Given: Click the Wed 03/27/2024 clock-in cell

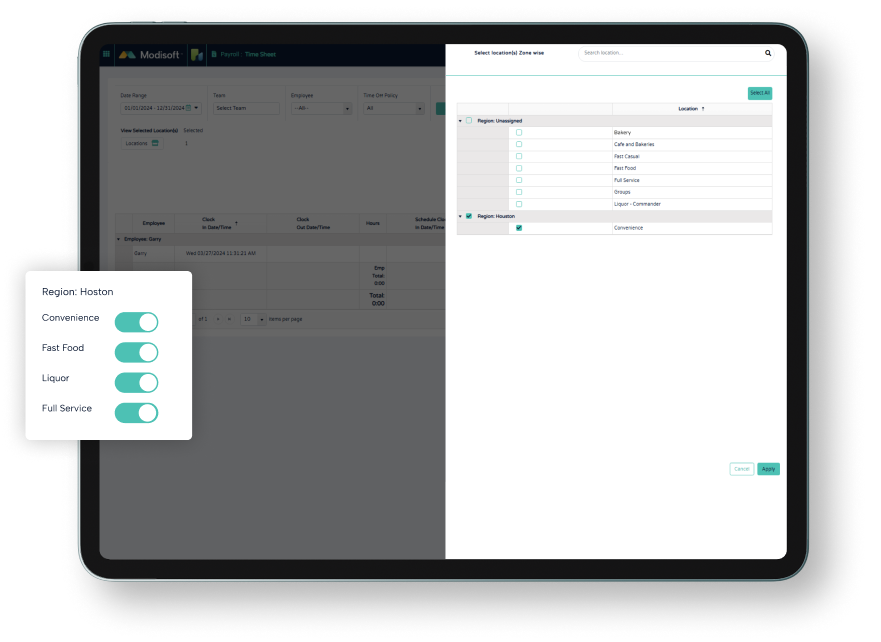Looking at the screenshot, I should [221, 253].
